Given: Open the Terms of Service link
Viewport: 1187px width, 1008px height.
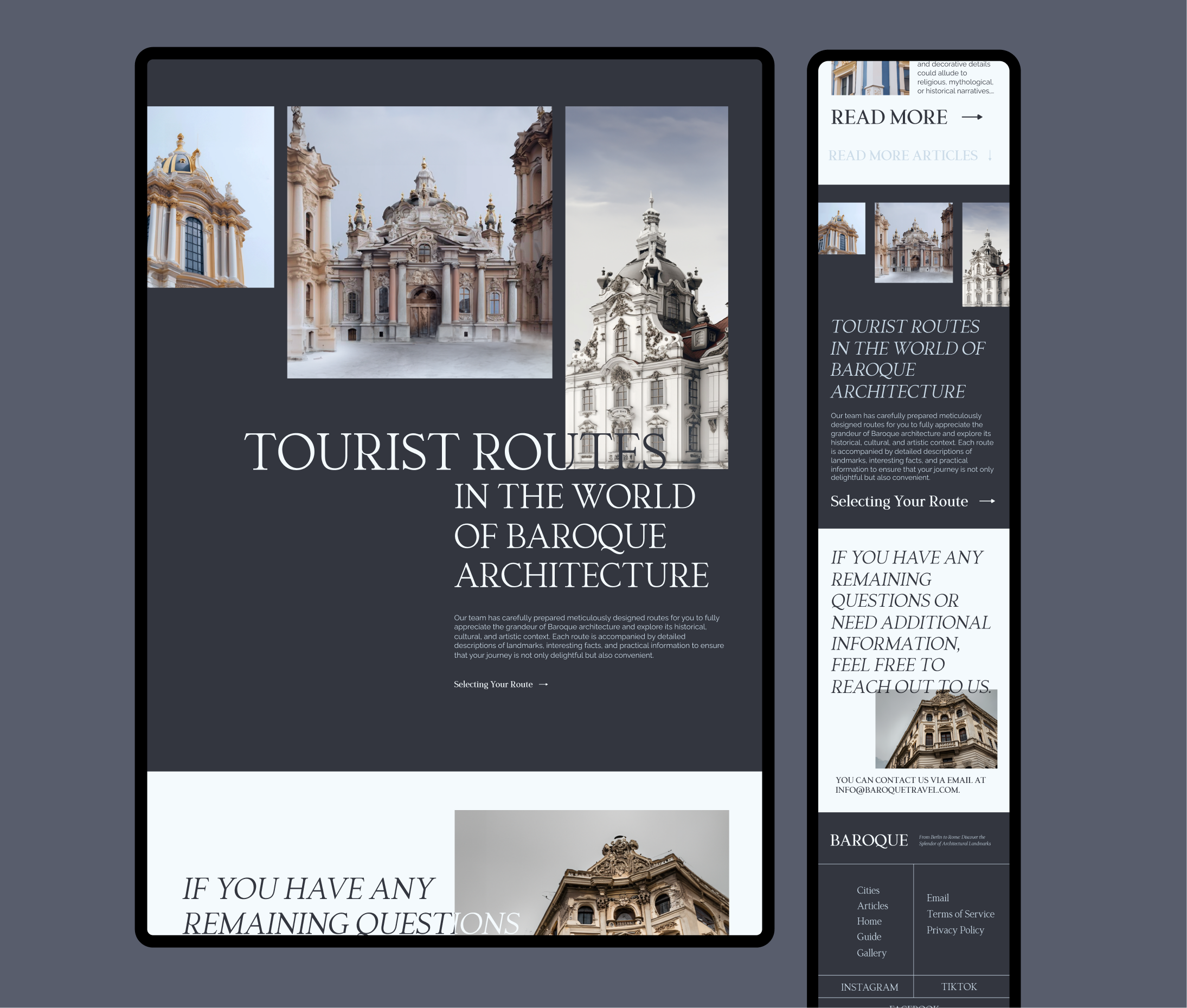Looking at the screenshot, I should [960, 914].
